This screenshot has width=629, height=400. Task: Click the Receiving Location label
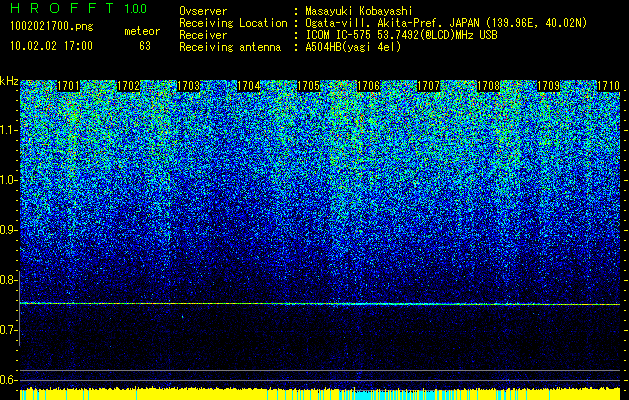pos(233,23)
